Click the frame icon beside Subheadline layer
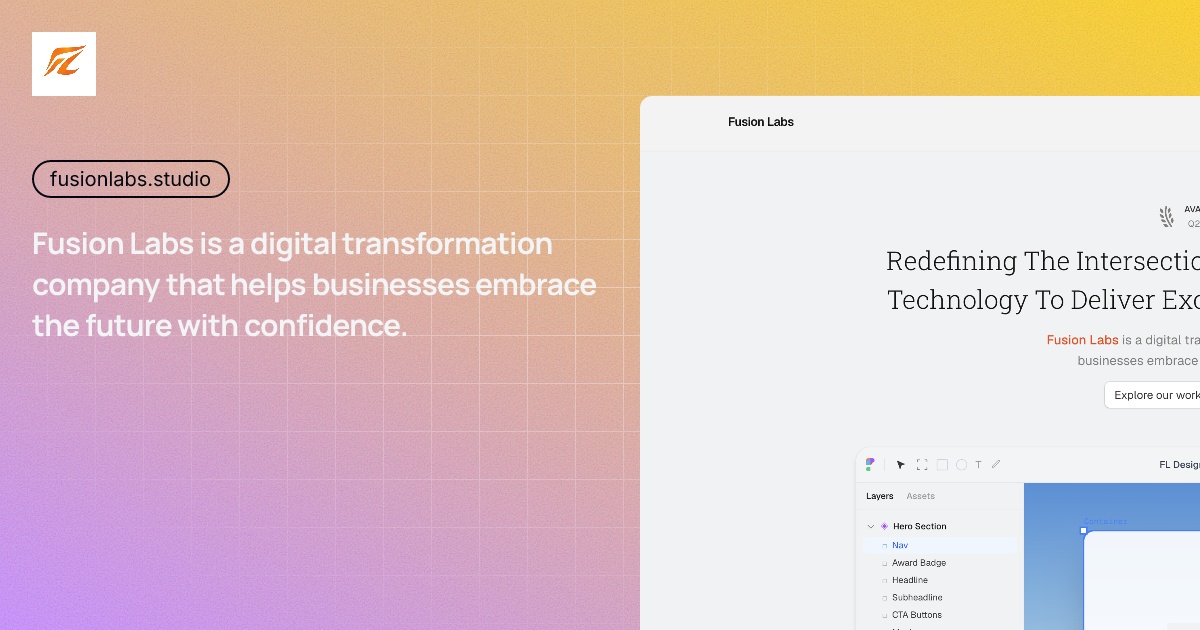The image size is (1200, 630). coord(884,597)
